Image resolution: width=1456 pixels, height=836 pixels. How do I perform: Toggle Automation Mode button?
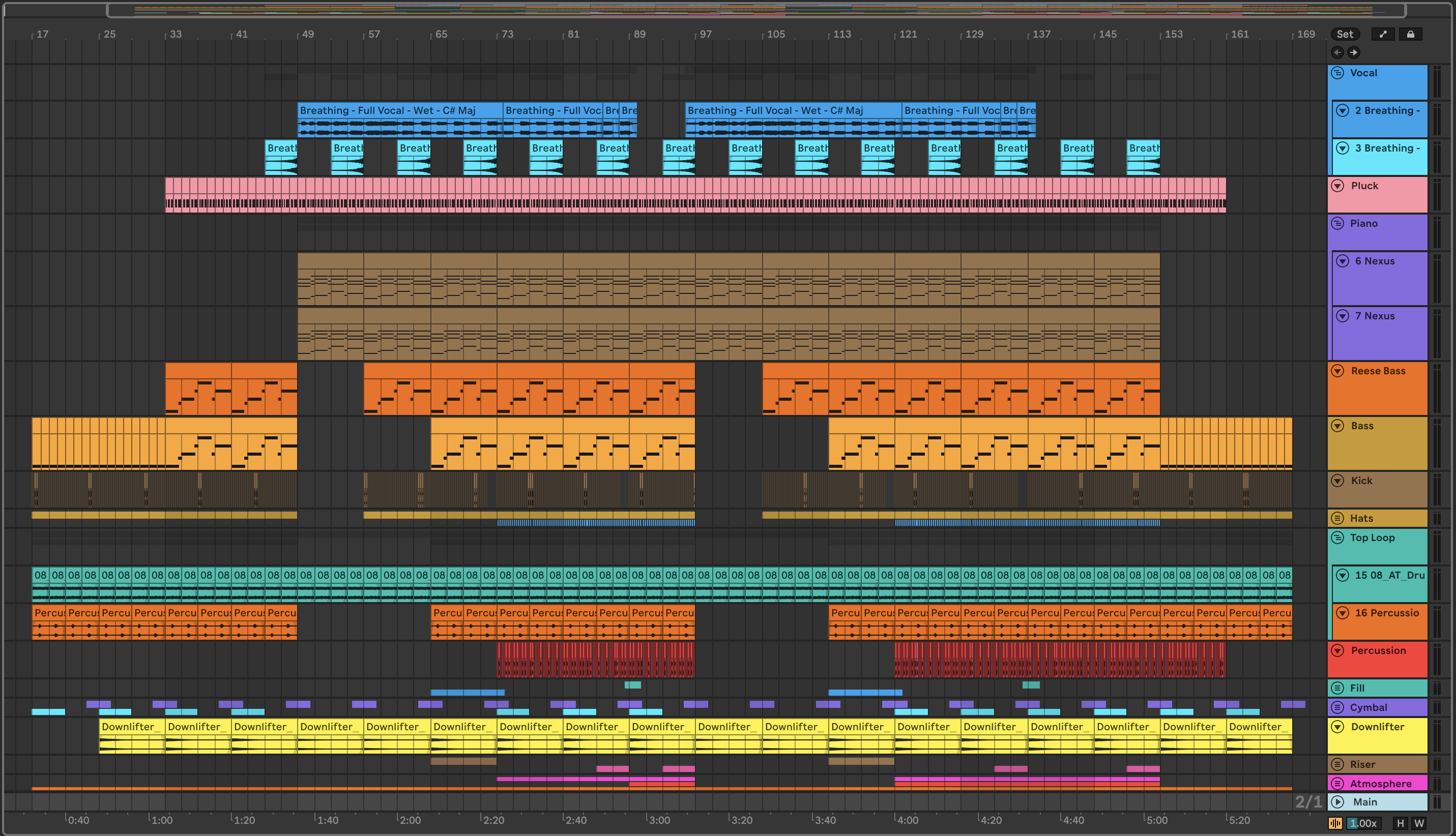(1382, 35)
